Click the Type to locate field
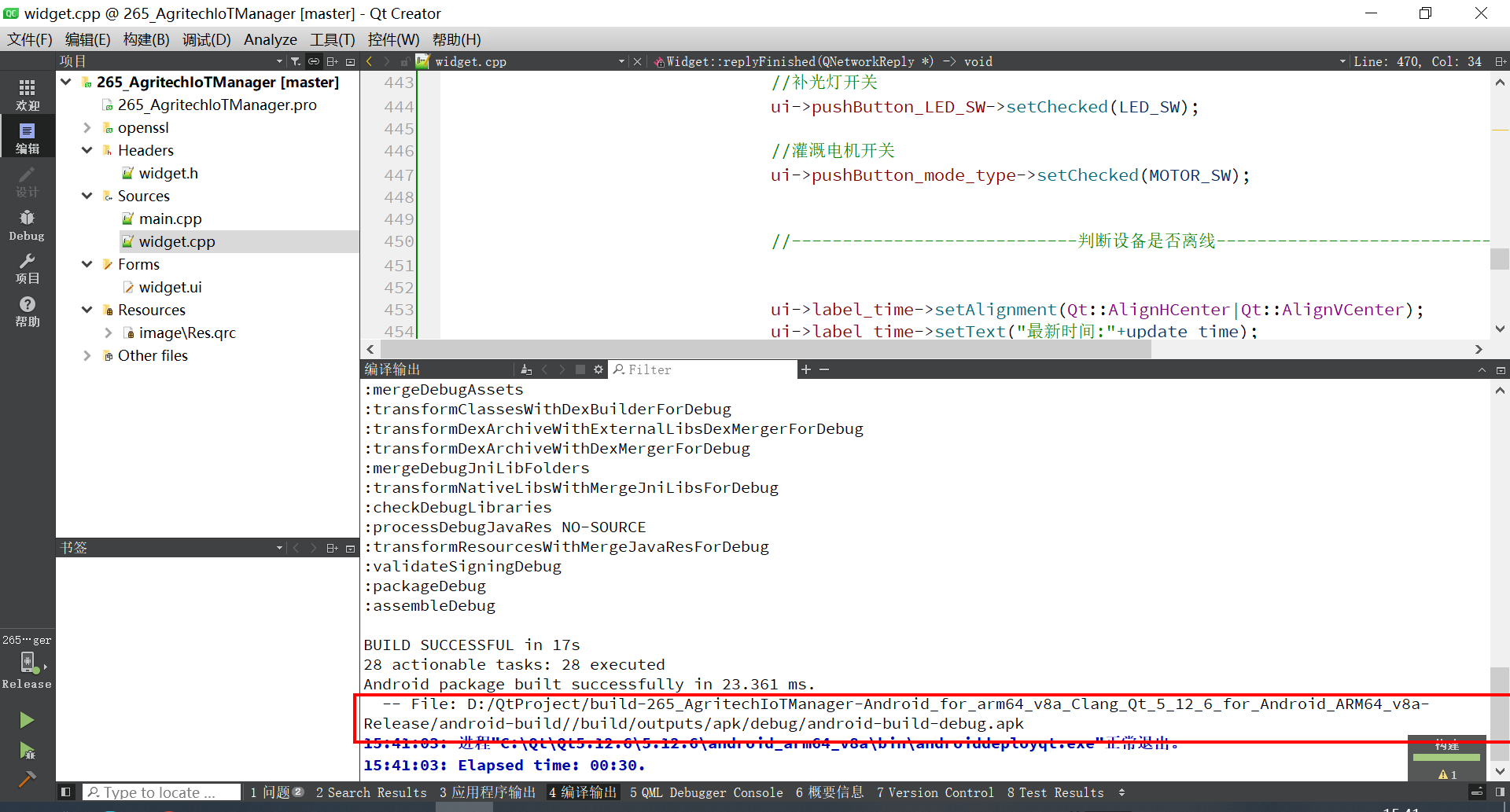The image size is (1510, 812). point(162,792)
